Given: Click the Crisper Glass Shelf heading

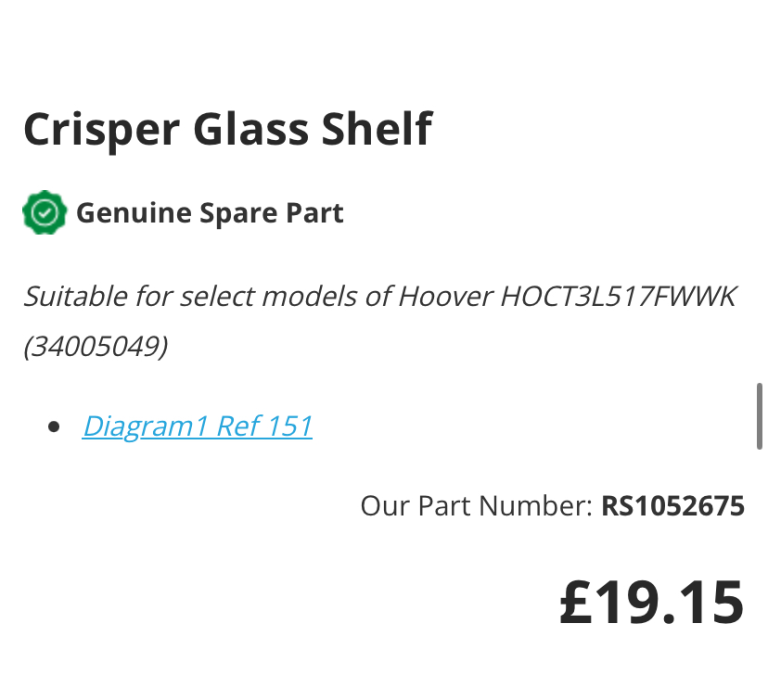Looking at the screenshot, I should point(227,130).
